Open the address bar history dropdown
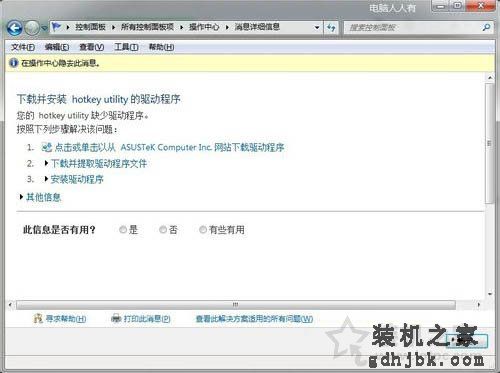This screenshot has height=373, width=500. pos(317,27)
